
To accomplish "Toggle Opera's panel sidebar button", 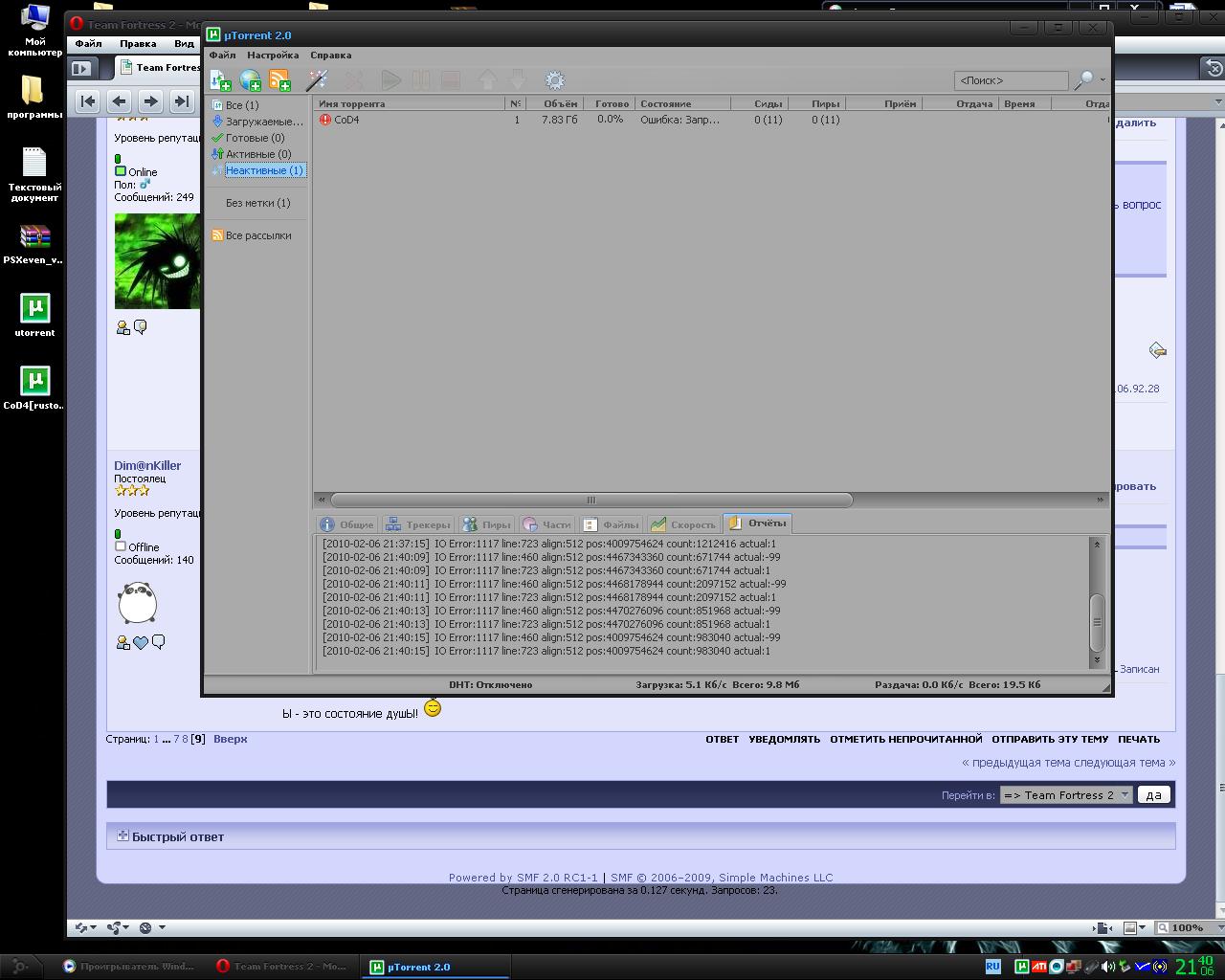I will coord(81,68).
